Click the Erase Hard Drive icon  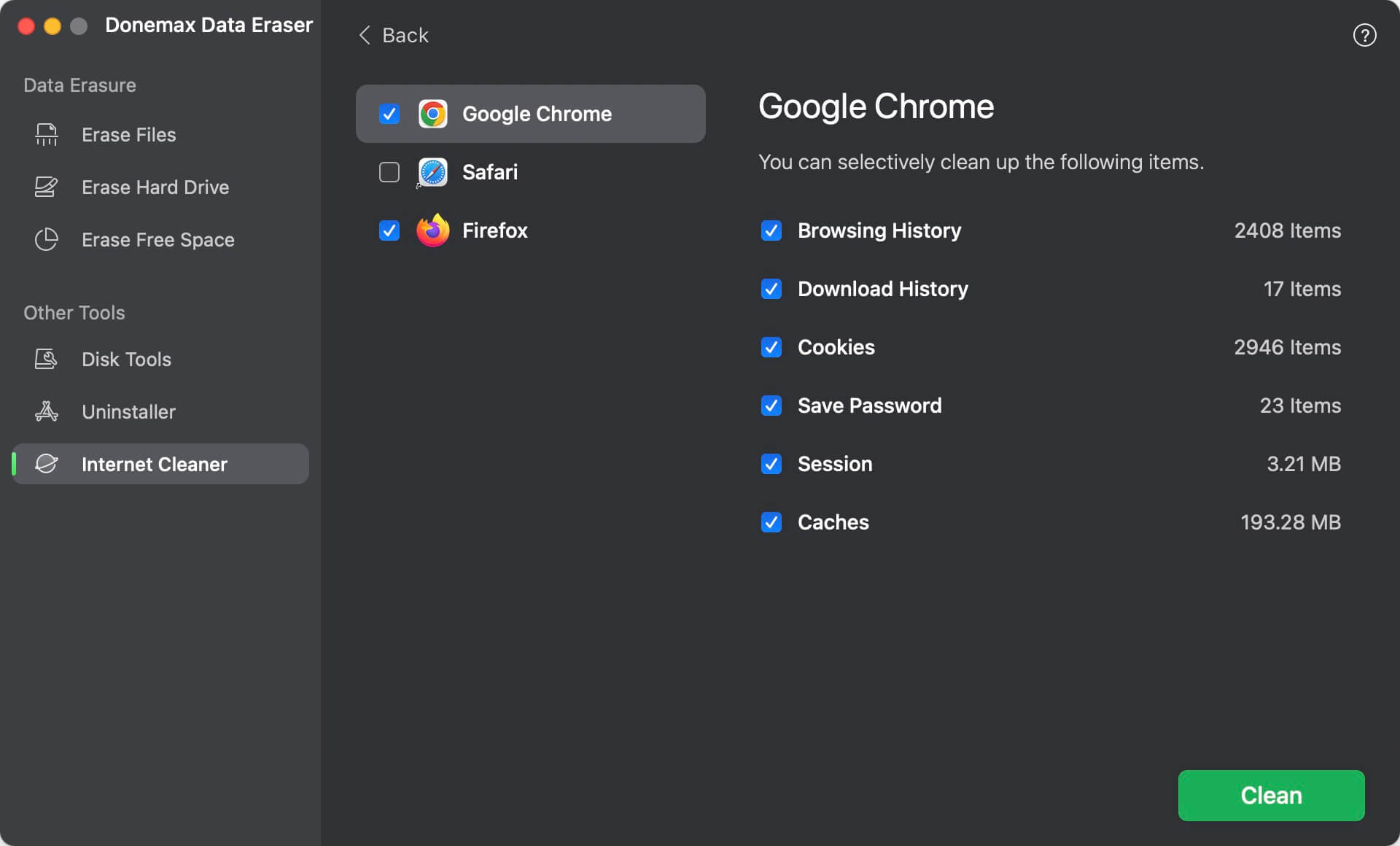point(47,187)
